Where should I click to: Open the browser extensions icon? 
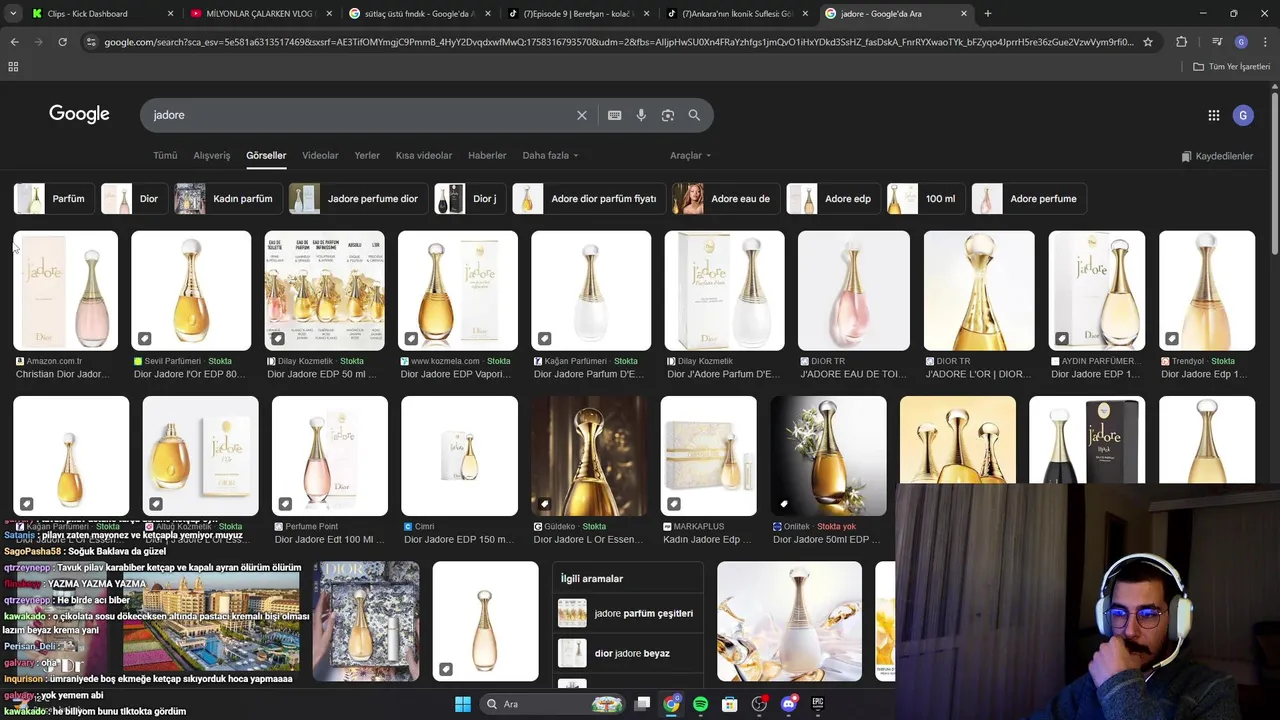click(x=1181, y=42)
